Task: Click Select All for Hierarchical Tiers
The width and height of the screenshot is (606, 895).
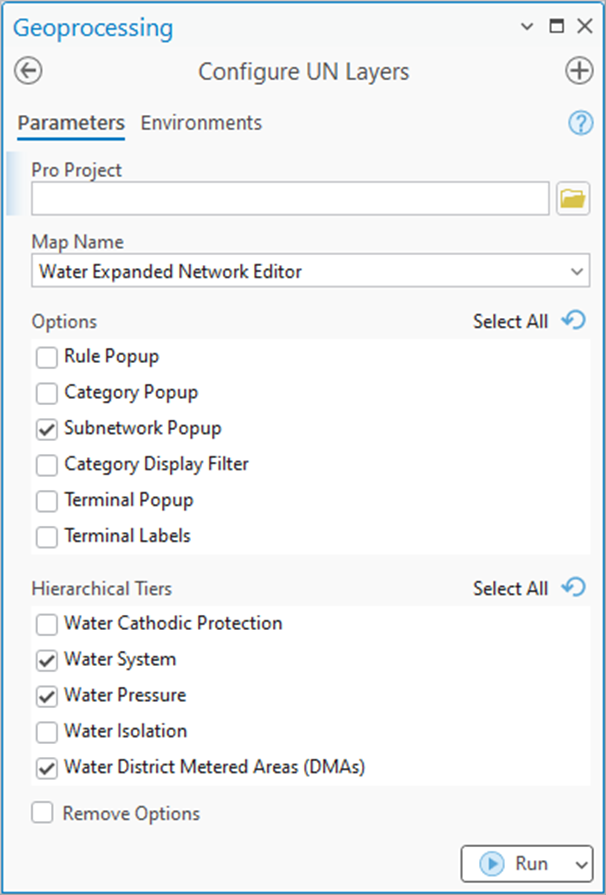Action: tap(511, 588)
